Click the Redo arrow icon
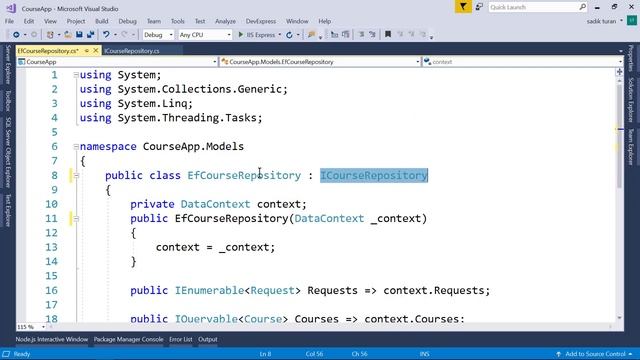640x360 pixels. (x=124, y=35)
